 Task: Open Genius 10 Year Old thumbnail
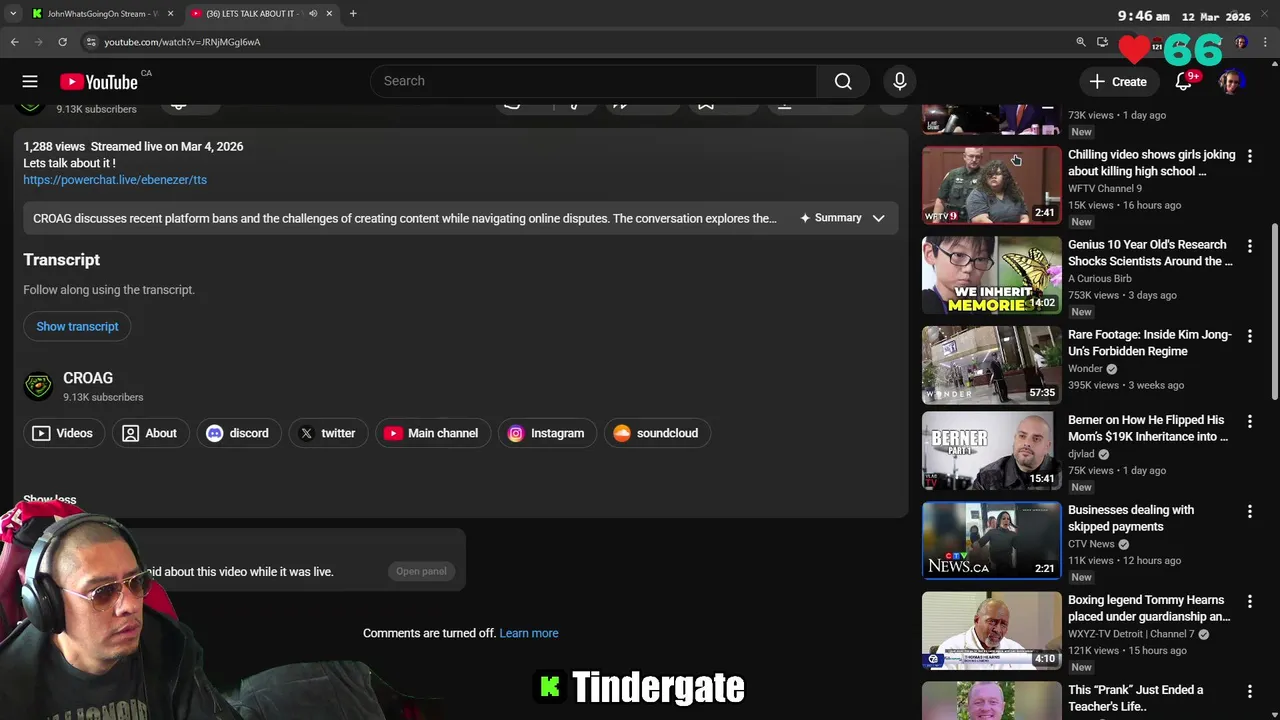coord(991,275)
